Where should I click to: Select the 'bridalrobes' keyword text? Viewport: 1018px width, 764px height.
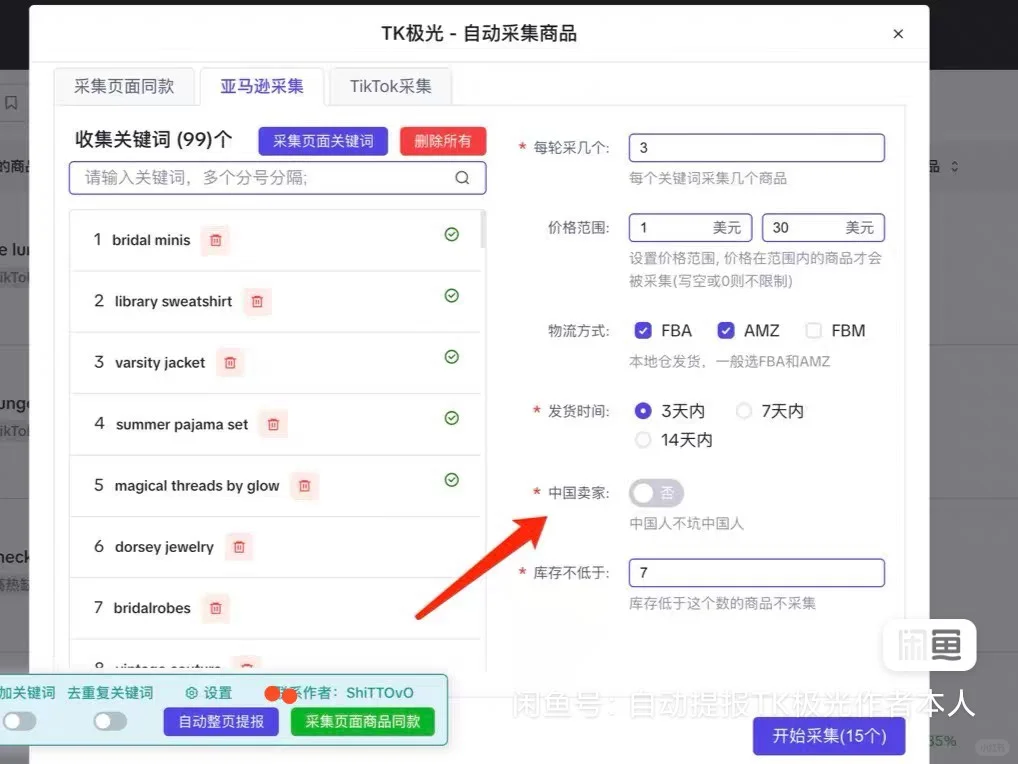click(x=152, y=608)
